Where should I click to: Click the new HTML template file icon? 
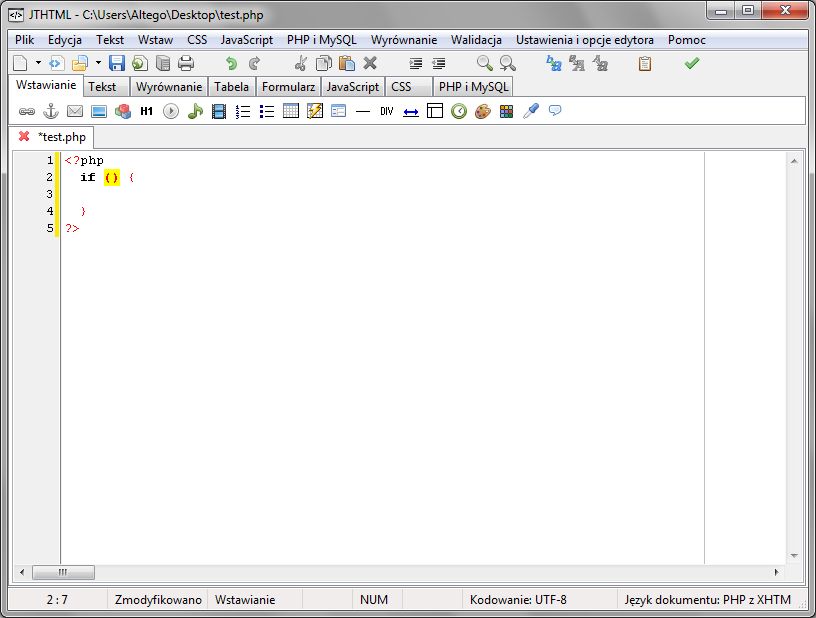point(56,63)
